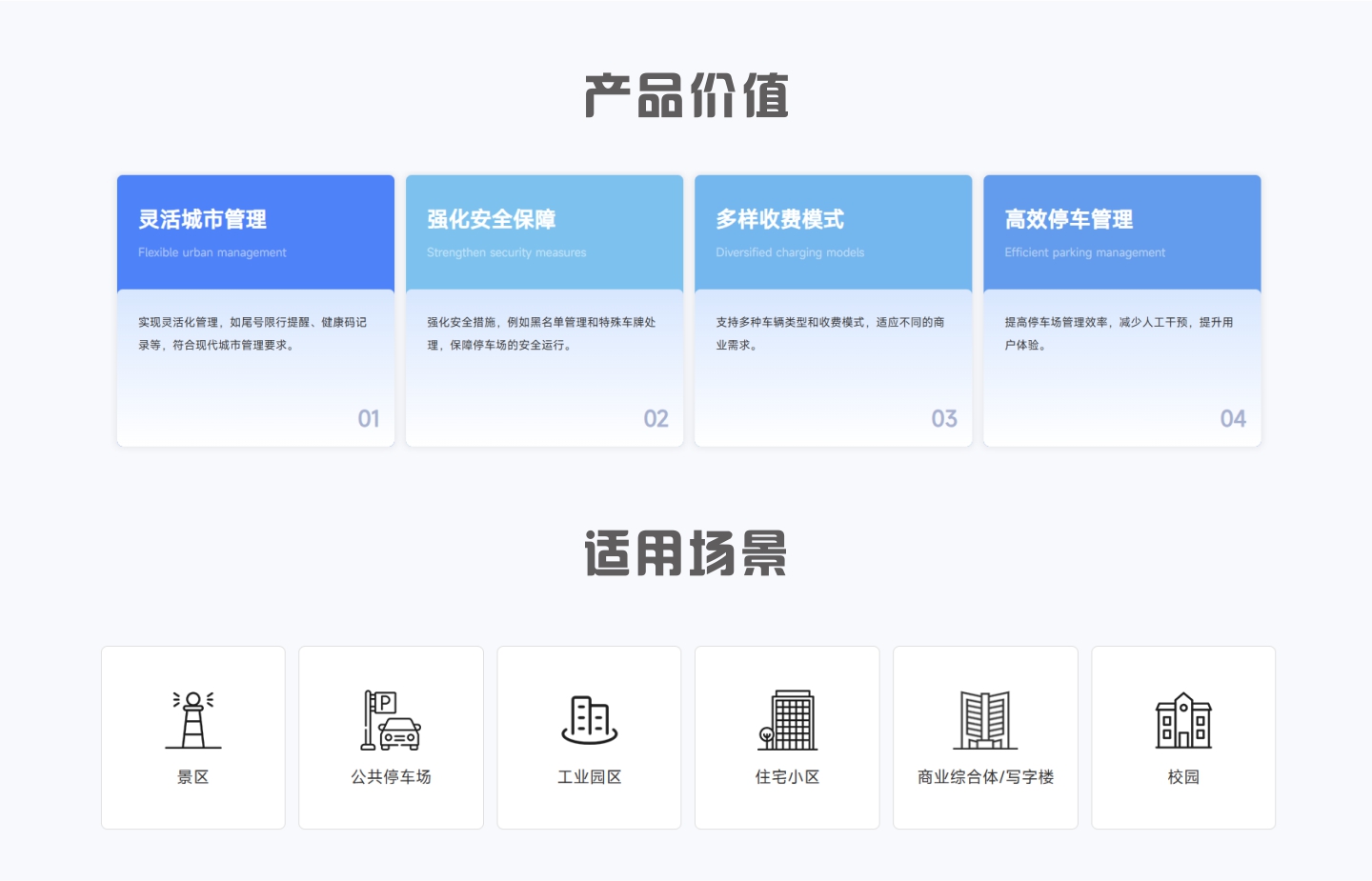Open the 景区 scenario label

193,777
